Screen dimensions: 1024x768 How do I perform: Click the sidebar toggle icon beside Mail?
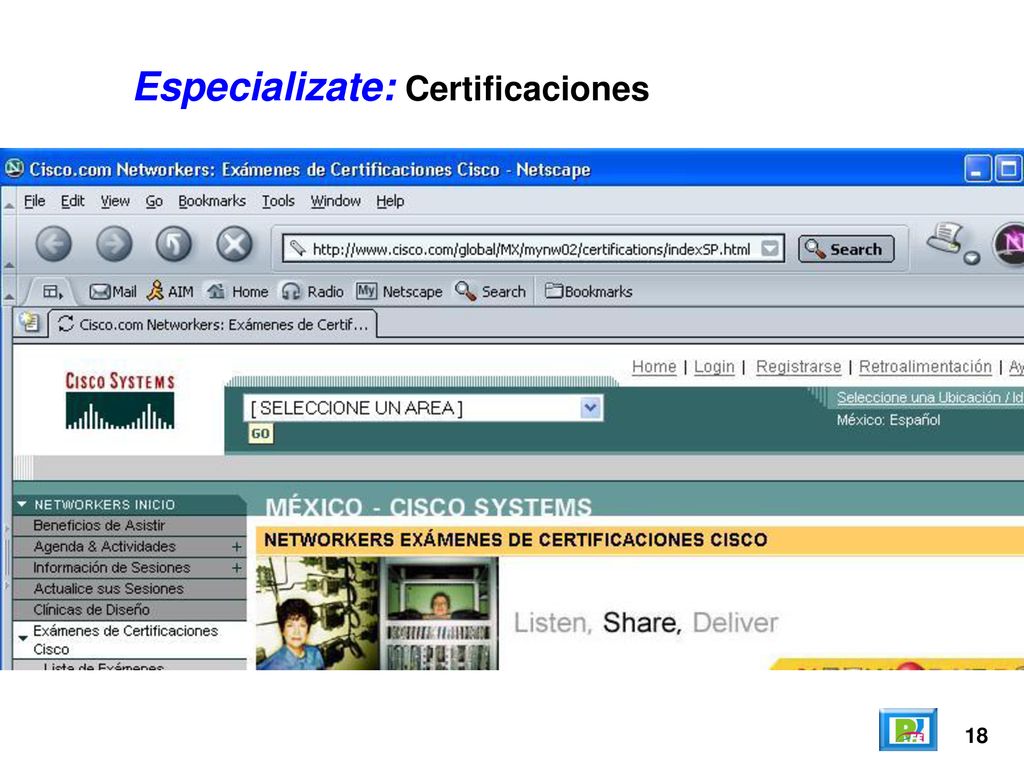52,291
